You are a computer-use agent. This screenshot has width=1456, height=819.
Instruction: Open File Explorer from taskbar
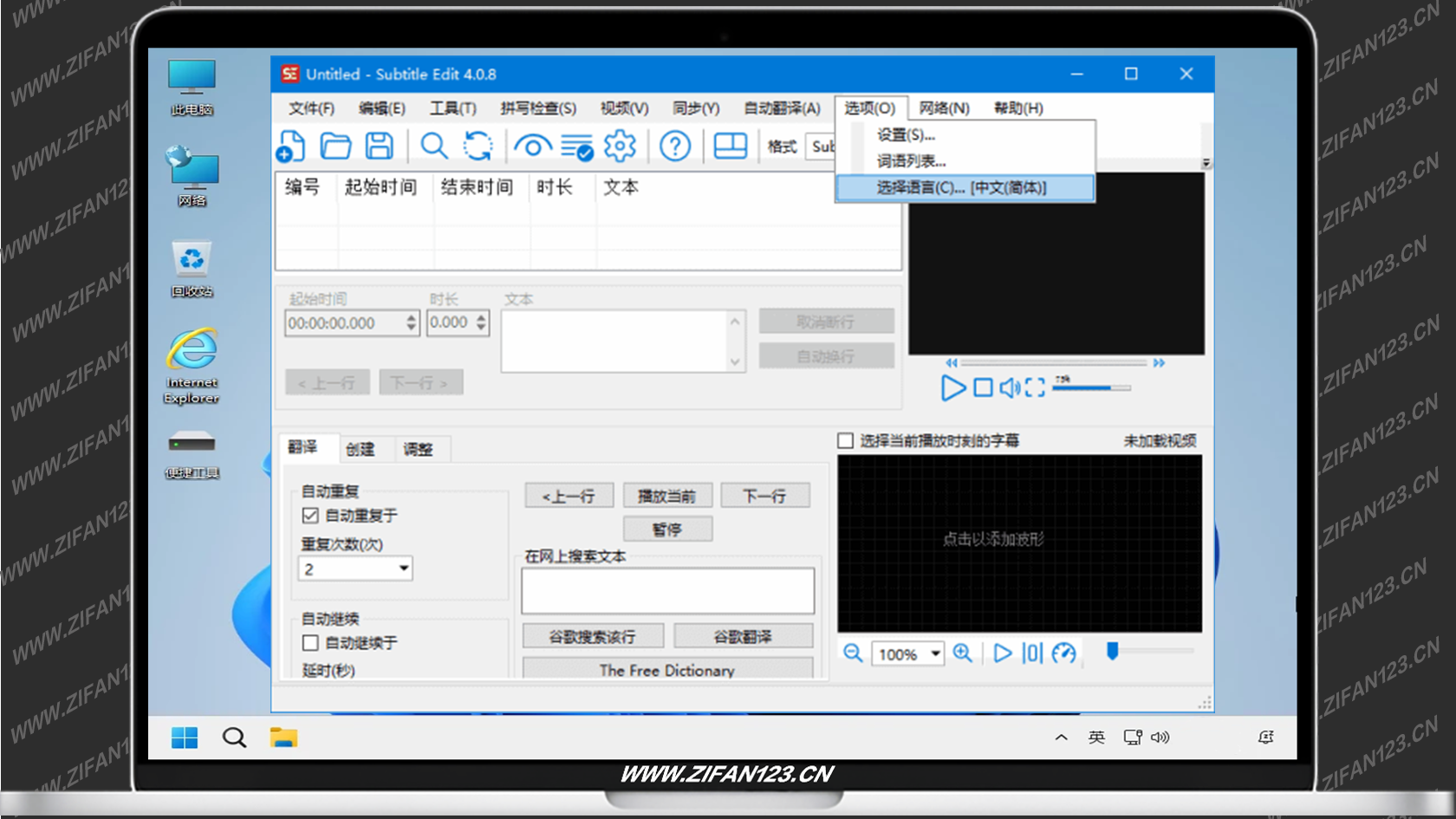click(283, 738)
